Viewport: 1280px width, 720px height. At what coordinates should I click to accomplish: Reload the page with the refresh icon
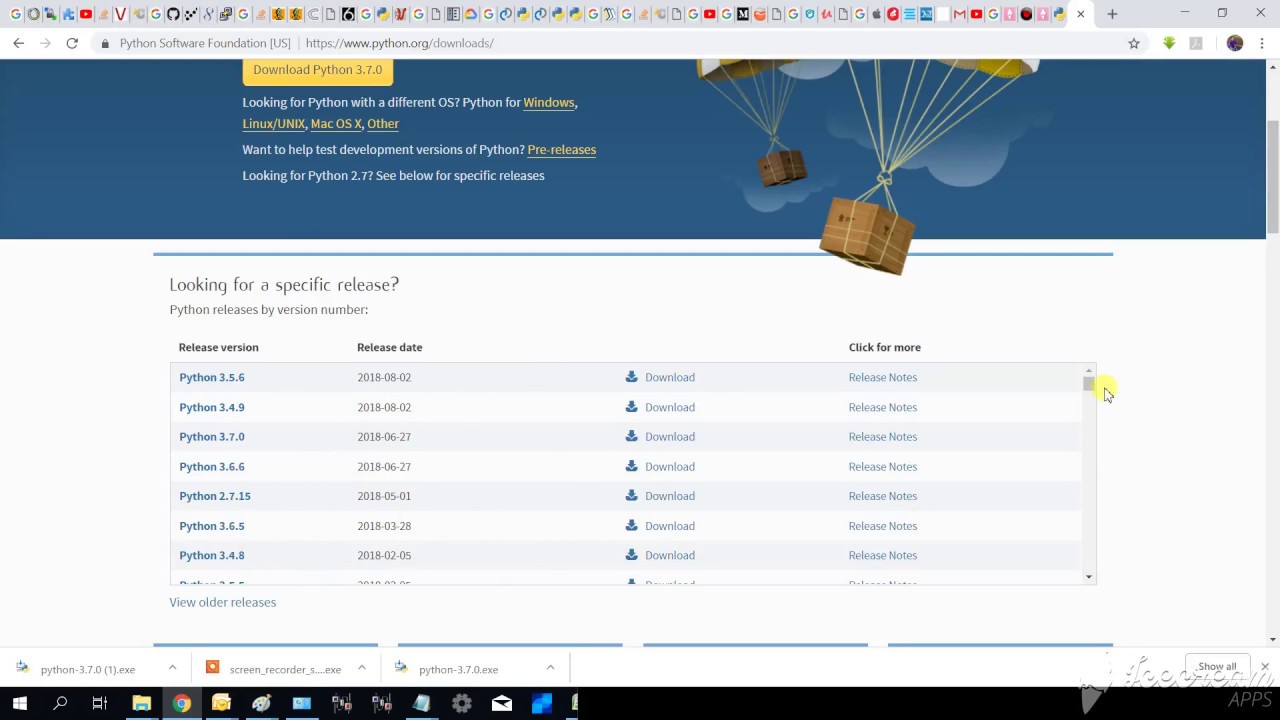pos(72,43)
